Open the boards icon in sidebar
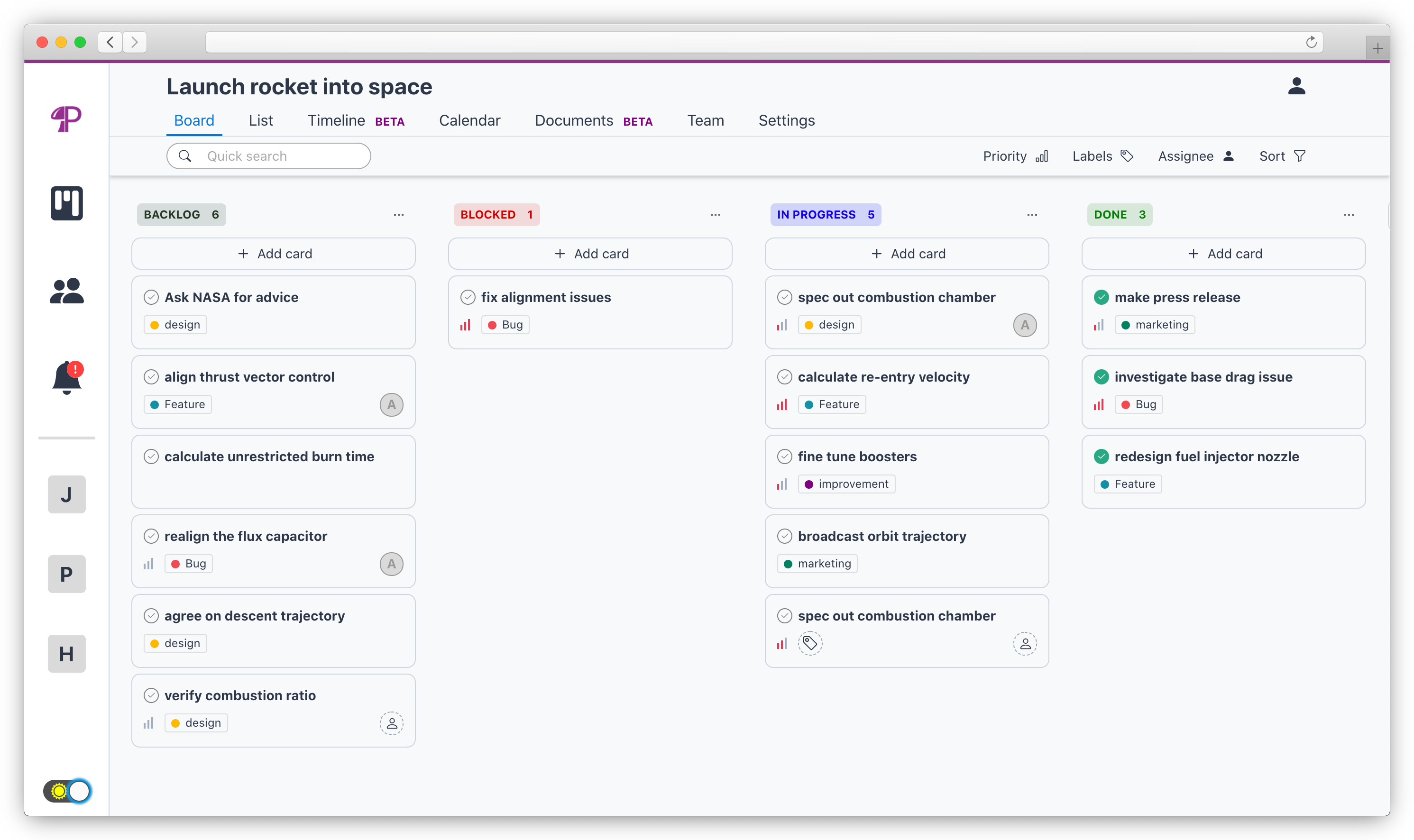Screen dimensions: 1414x840 pyautogui.click(x=67, y=203)
